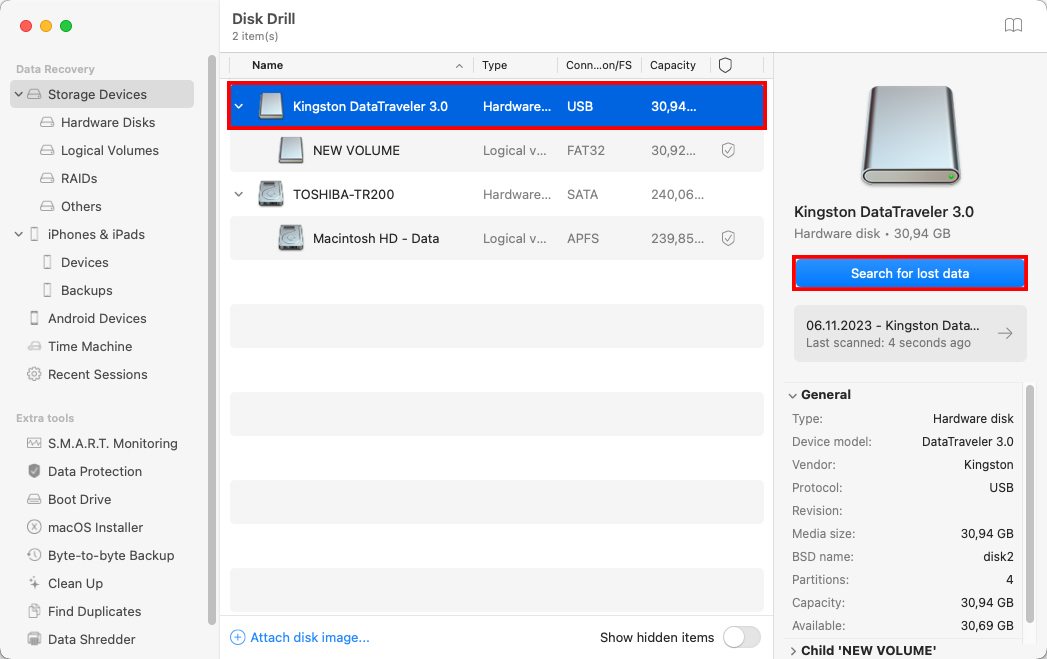
Task: Collapse the Kingston DataTraveler 3.0 row
Action: [239, 106]
